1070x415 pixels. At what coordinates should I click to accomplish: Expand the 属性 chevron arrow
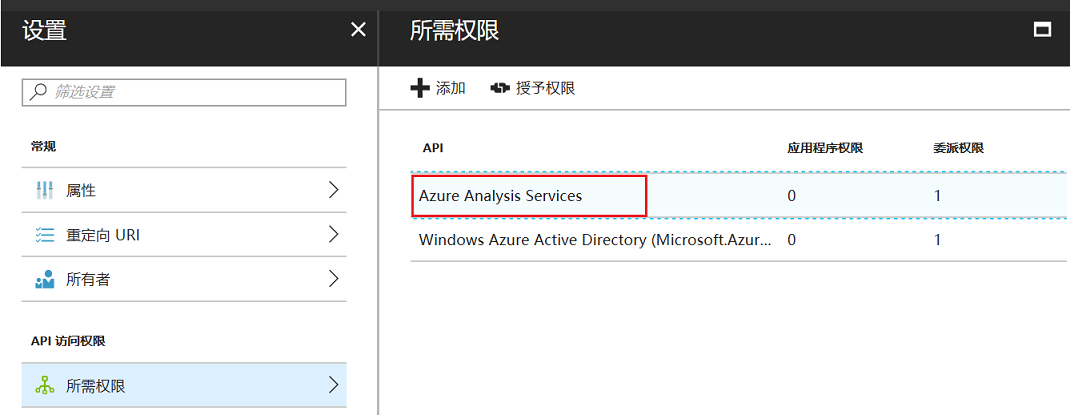[x=334, y=190]
